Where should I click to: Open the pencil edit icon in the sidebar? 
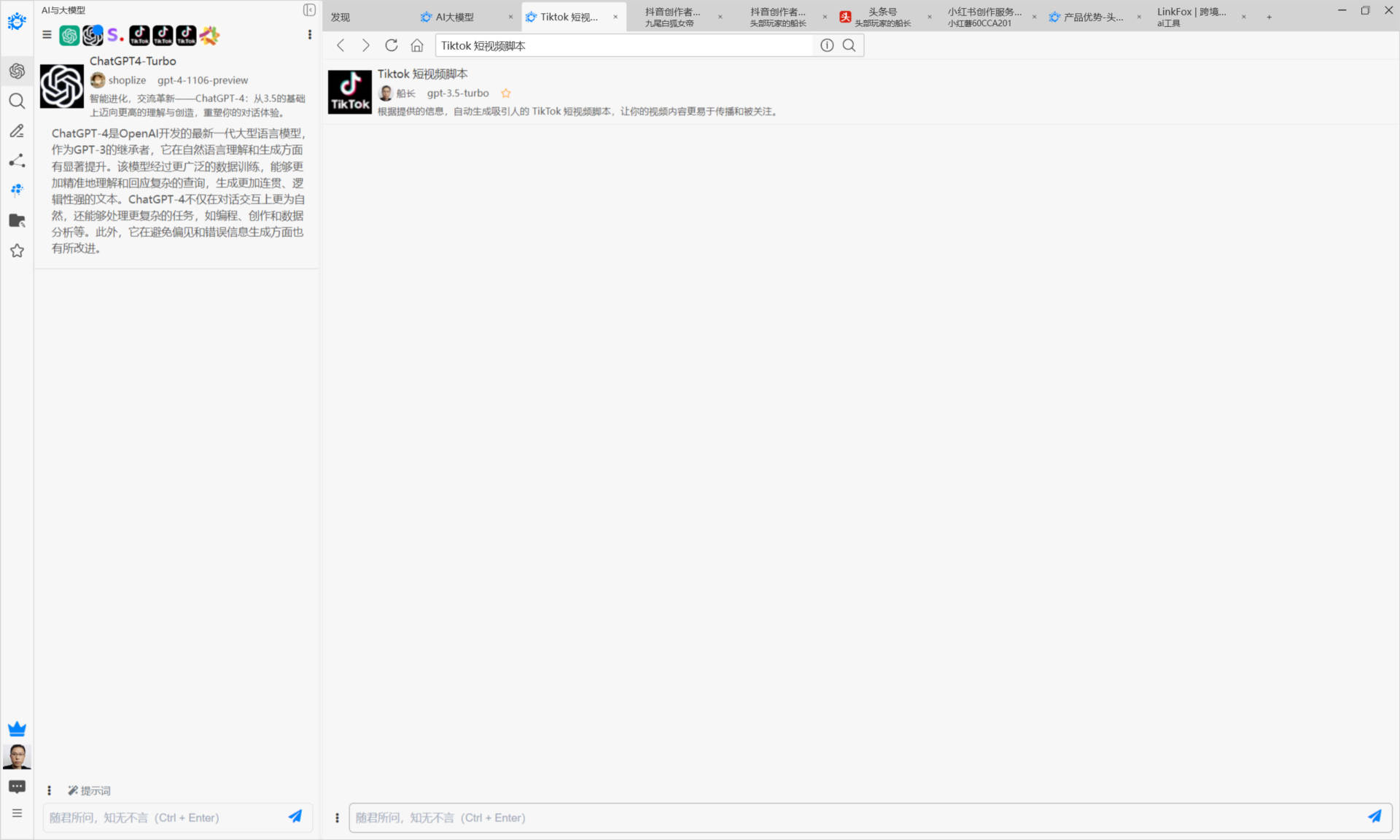[17, 131]
